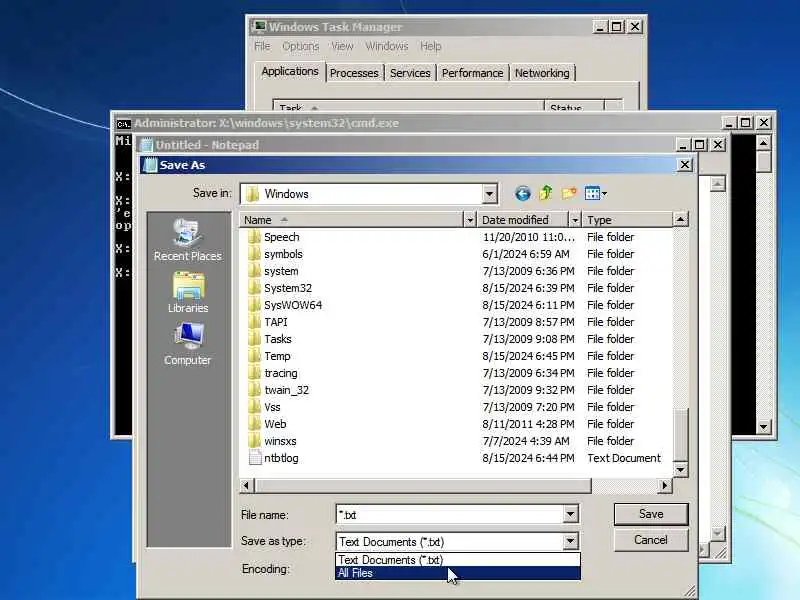Click the date 7/7/2024 4:39 AM
Image resolution: width=800 pixels, height=600 pixels.
526,441
